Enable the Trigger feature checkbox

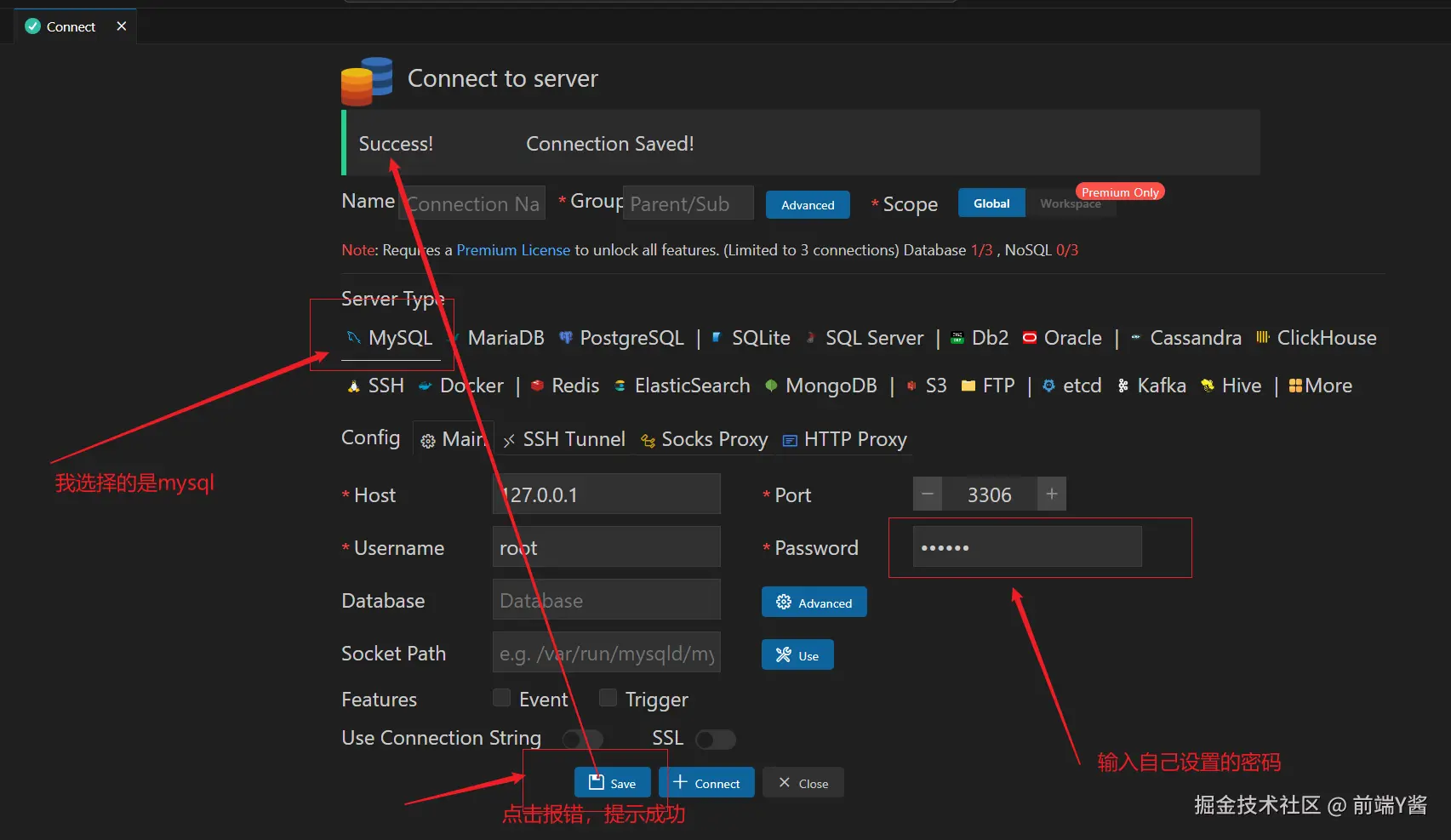608,698
